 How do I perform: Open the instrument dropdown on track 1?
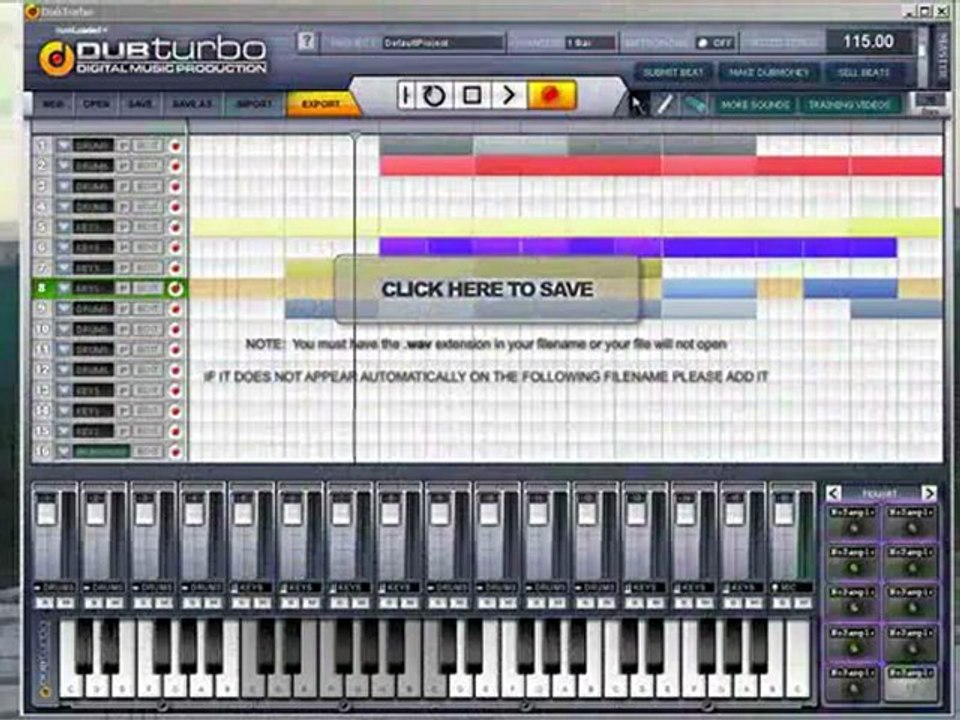point(63,146)
